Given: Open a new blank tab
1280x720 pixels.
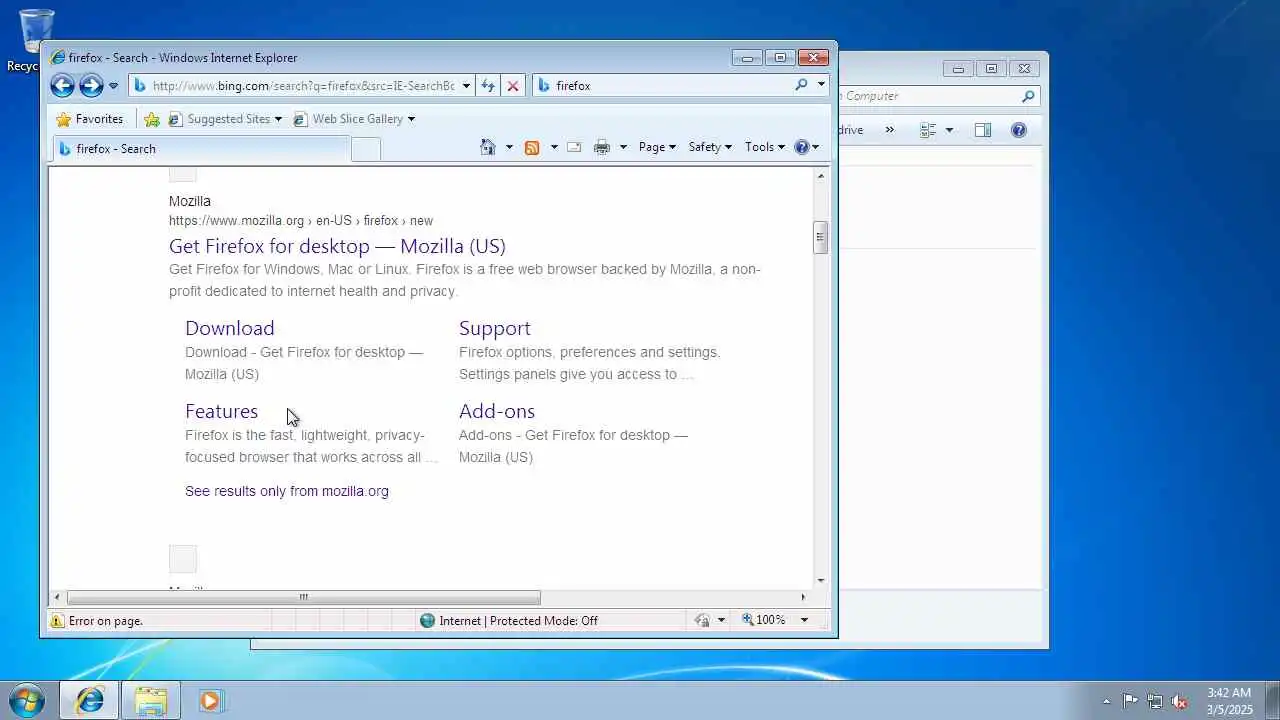Looking at the screenshot, I should [366, 149].
